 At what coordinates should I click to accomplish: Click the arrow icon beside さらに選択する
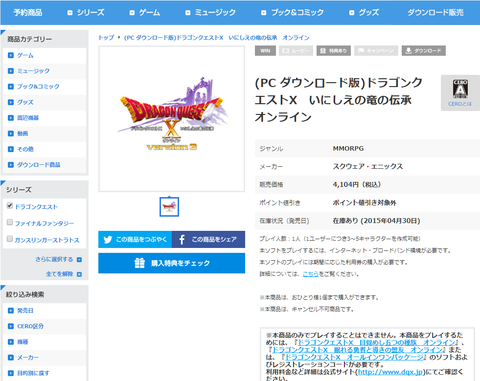click(79, 259)
